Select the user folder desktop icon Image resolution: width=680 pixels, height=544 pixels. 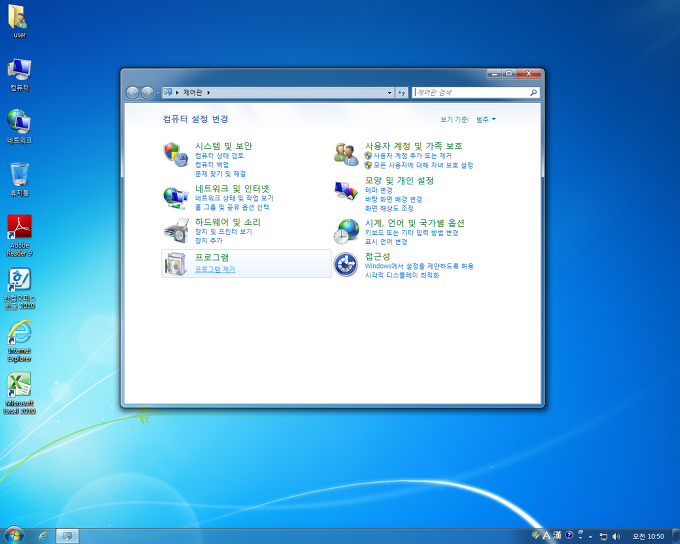19,22
